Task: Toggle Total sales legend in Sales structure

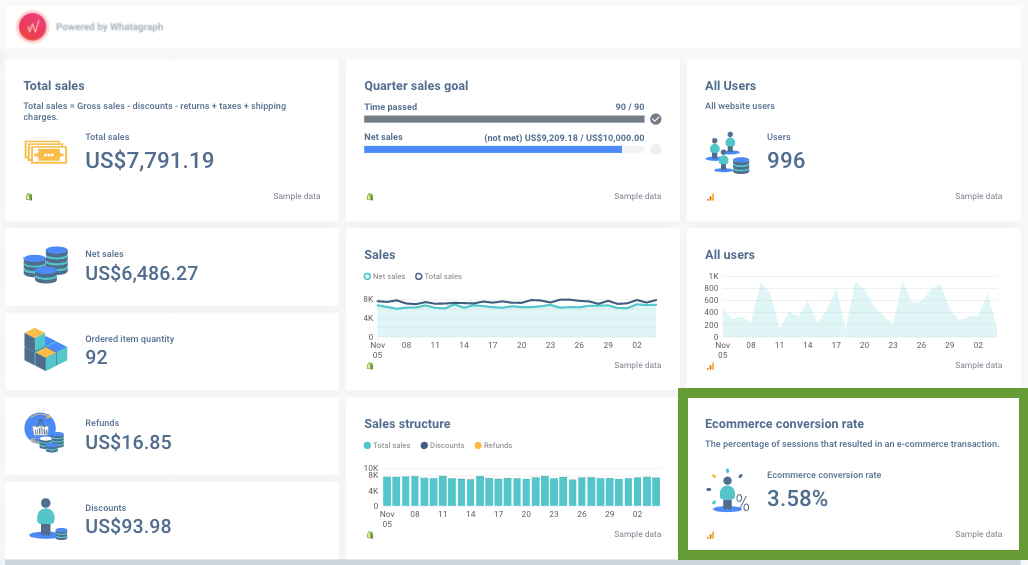Action: 387,446
